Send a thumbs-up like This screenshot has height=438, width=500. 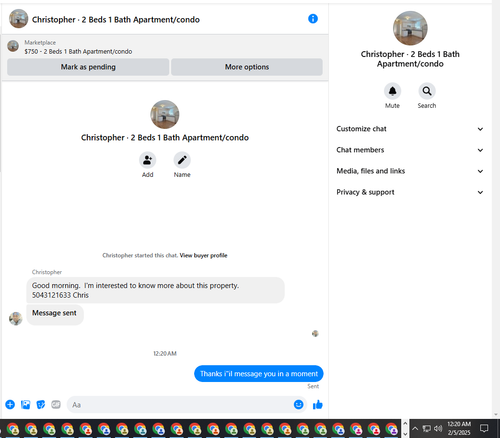(x=318, y=404)
